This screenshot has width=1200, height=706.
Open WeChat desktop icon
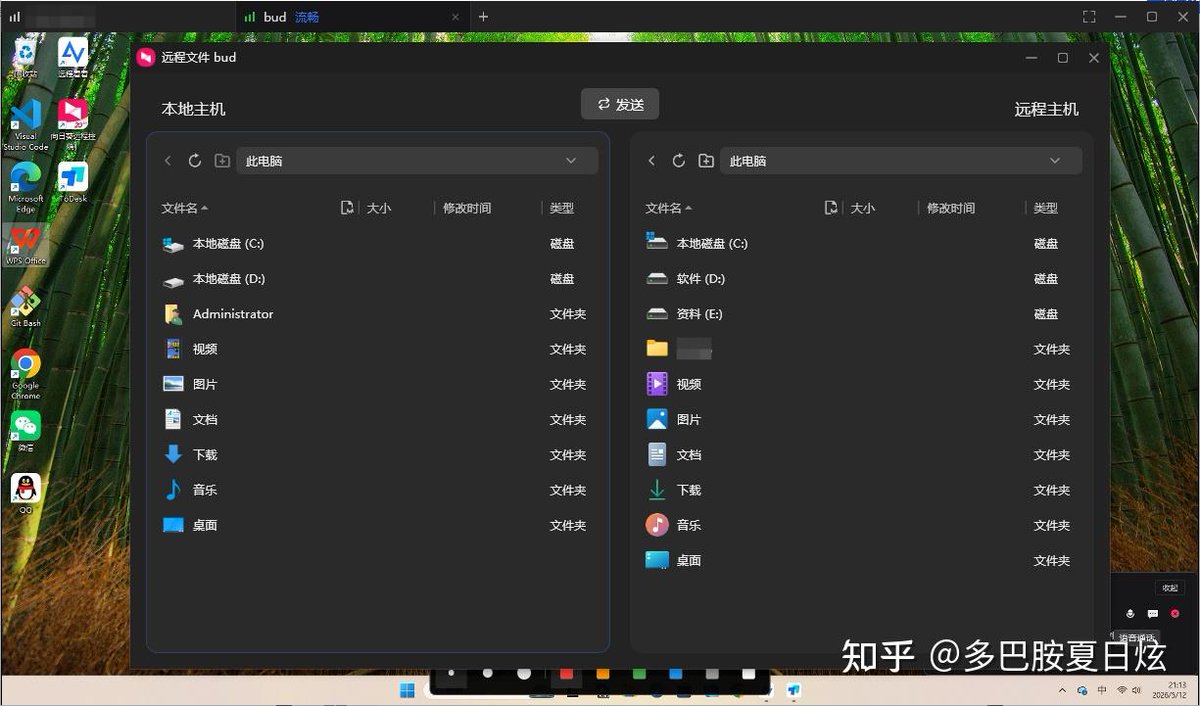pos(25,431)
